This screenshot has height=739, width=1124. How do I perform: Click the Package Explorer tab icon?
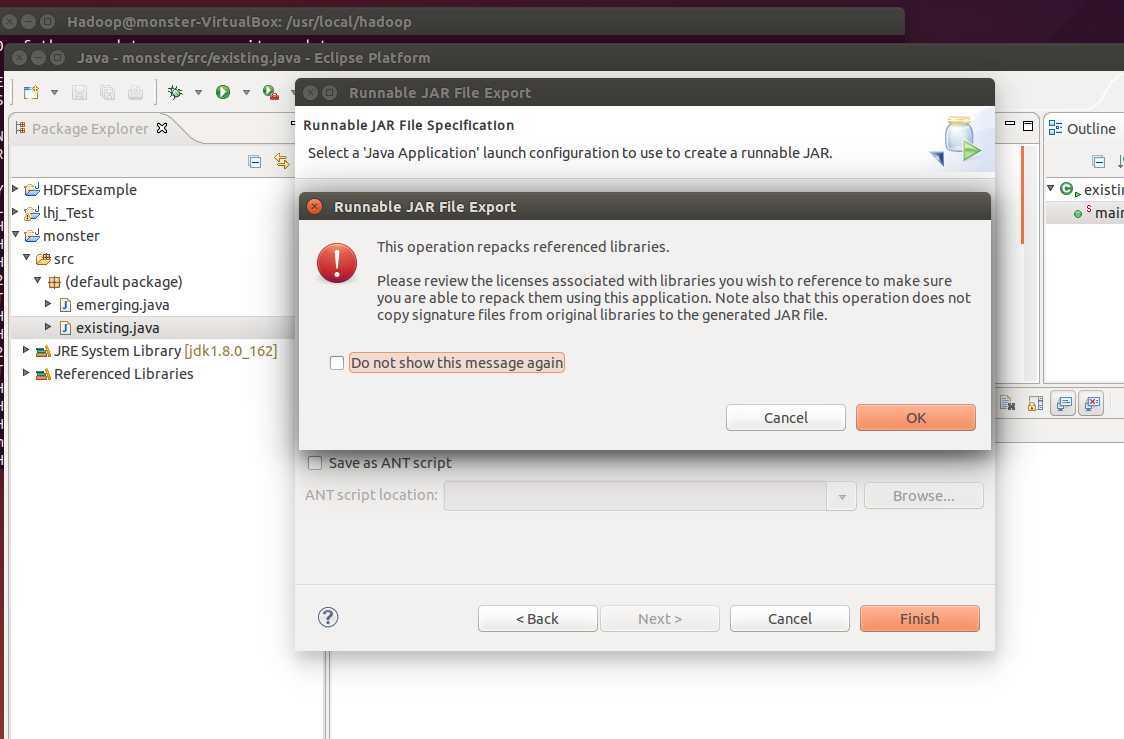pyautogui.click(x=21, y=128)
